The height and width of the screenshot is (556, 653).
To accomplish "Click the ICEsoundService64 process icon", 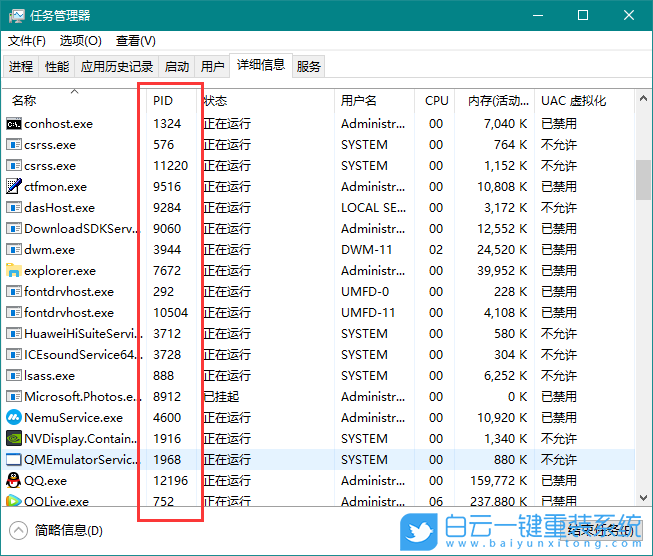I will (14, 354).
